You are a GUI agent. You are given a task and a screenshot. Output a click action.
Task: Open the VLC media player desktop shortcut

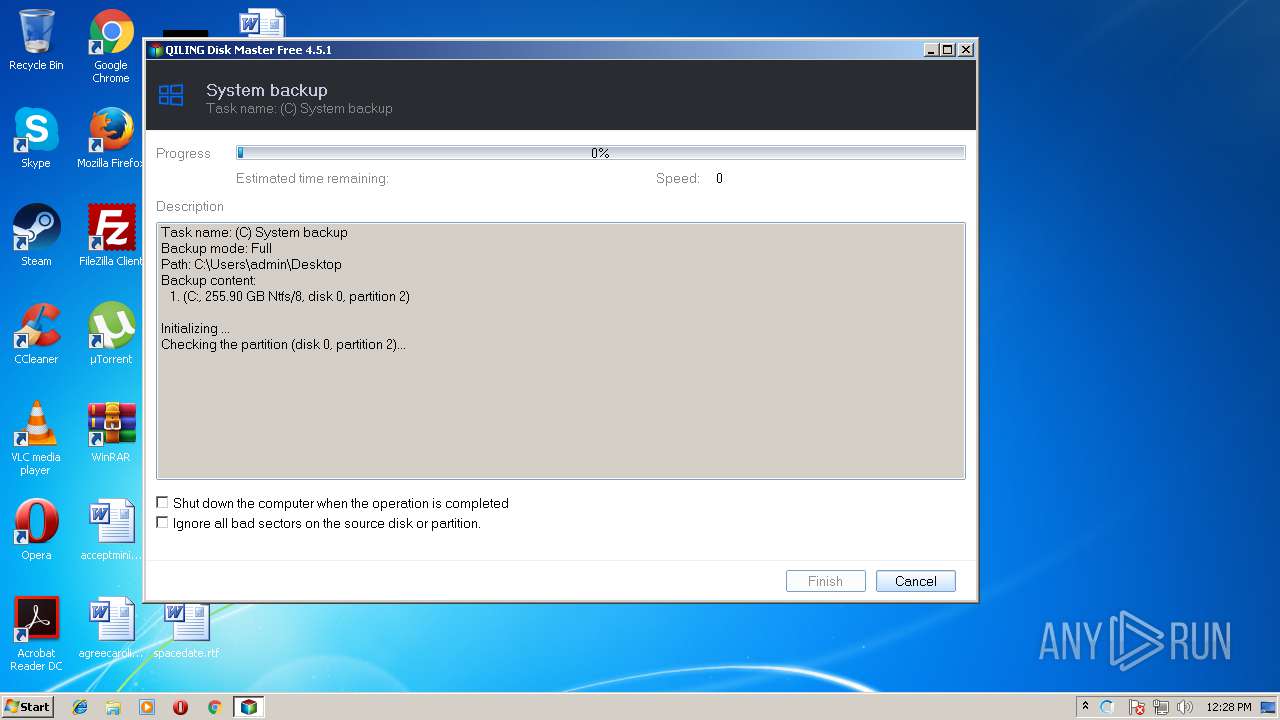36,439
